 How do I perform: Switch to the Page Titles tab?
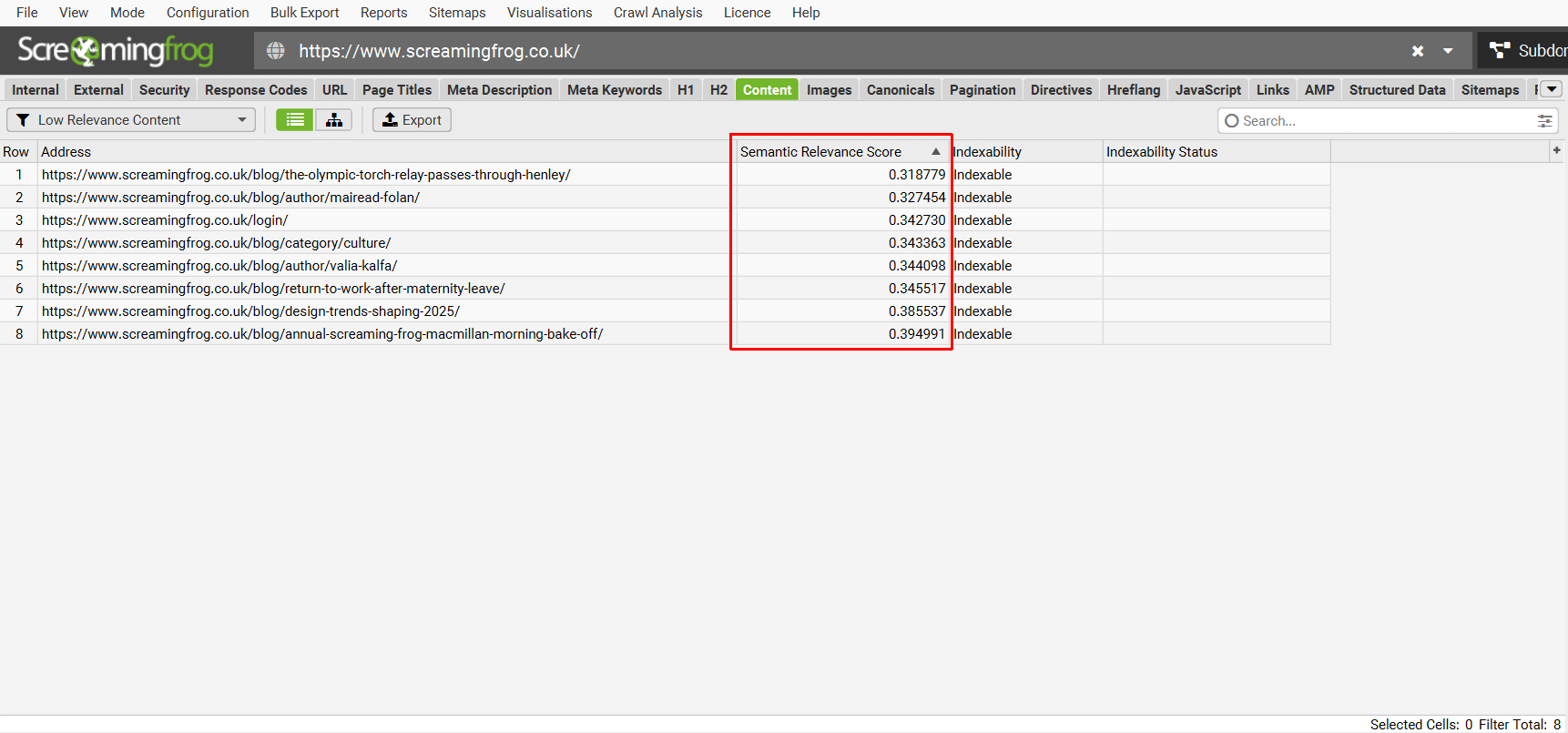[x=397, y=89]
